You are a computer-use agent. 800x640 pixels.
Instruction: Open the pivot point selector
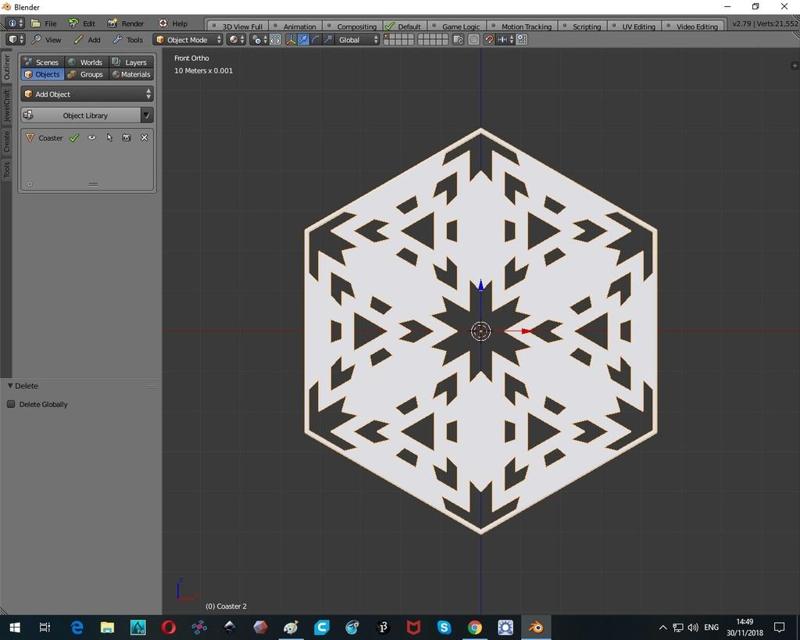coord(259,39)
